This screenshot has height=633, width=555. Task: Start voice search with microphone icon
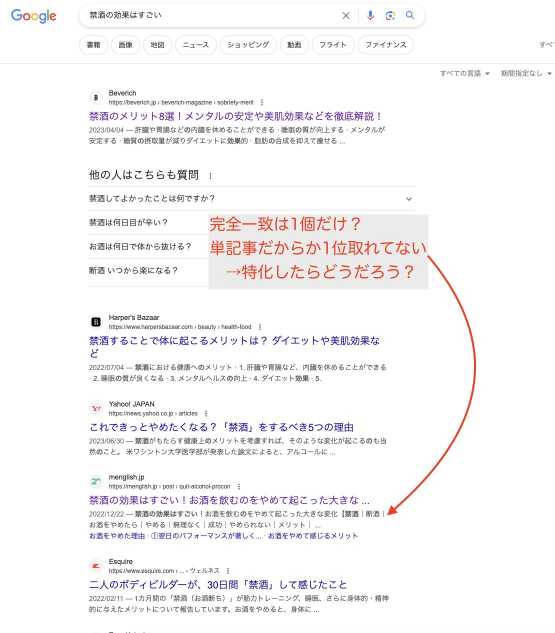(370, 15)
